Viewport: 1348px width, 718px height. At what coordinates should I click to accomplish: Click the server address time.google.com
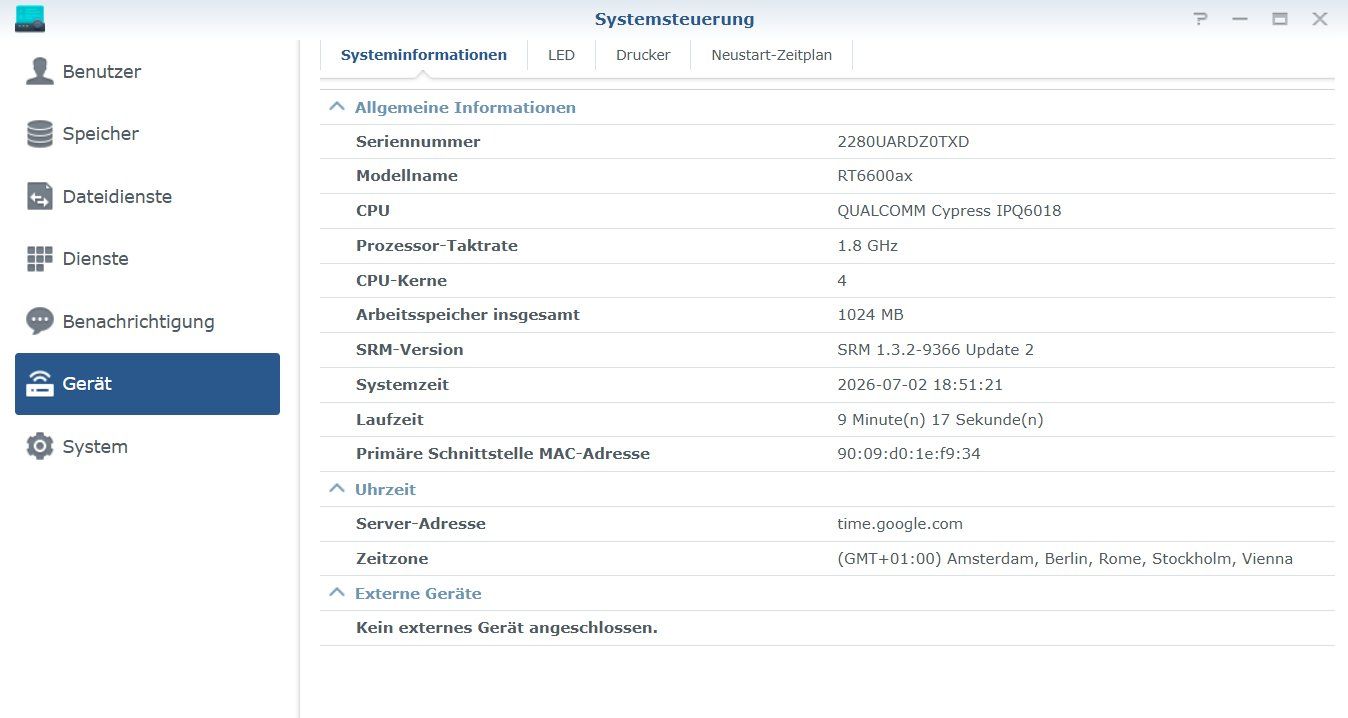pos(900,524)
